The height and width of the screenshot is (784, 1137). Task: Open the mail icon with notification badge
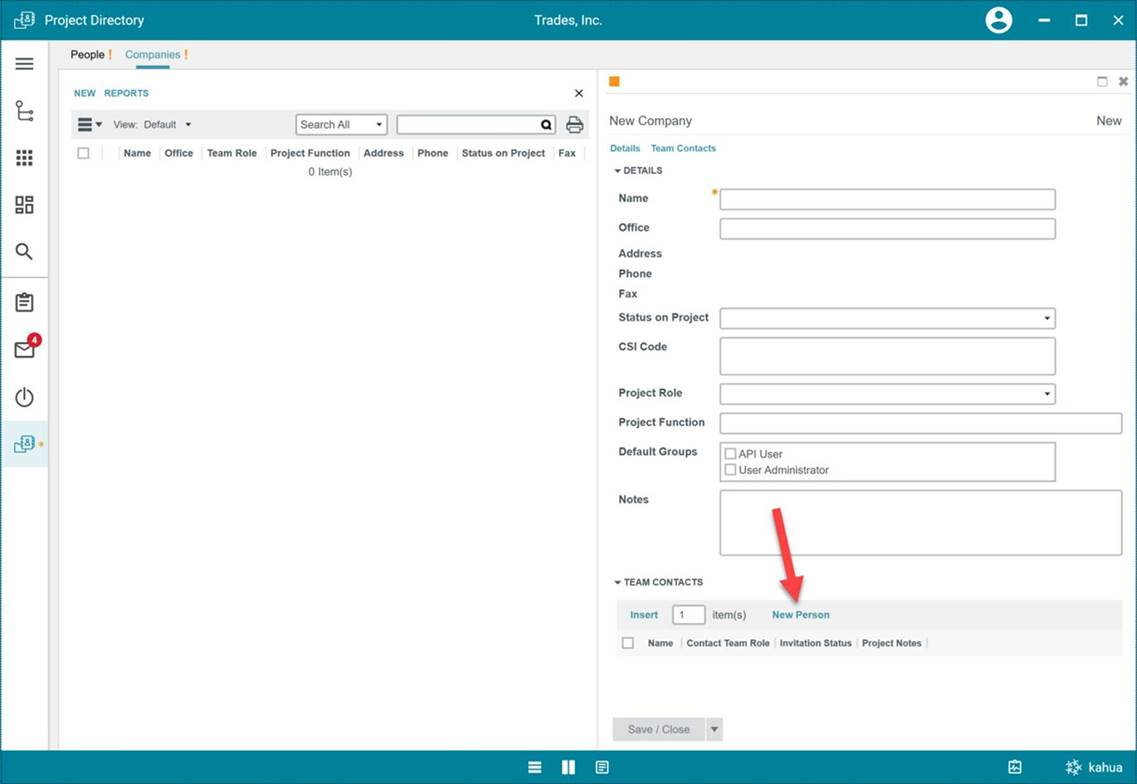click(24, 350)
